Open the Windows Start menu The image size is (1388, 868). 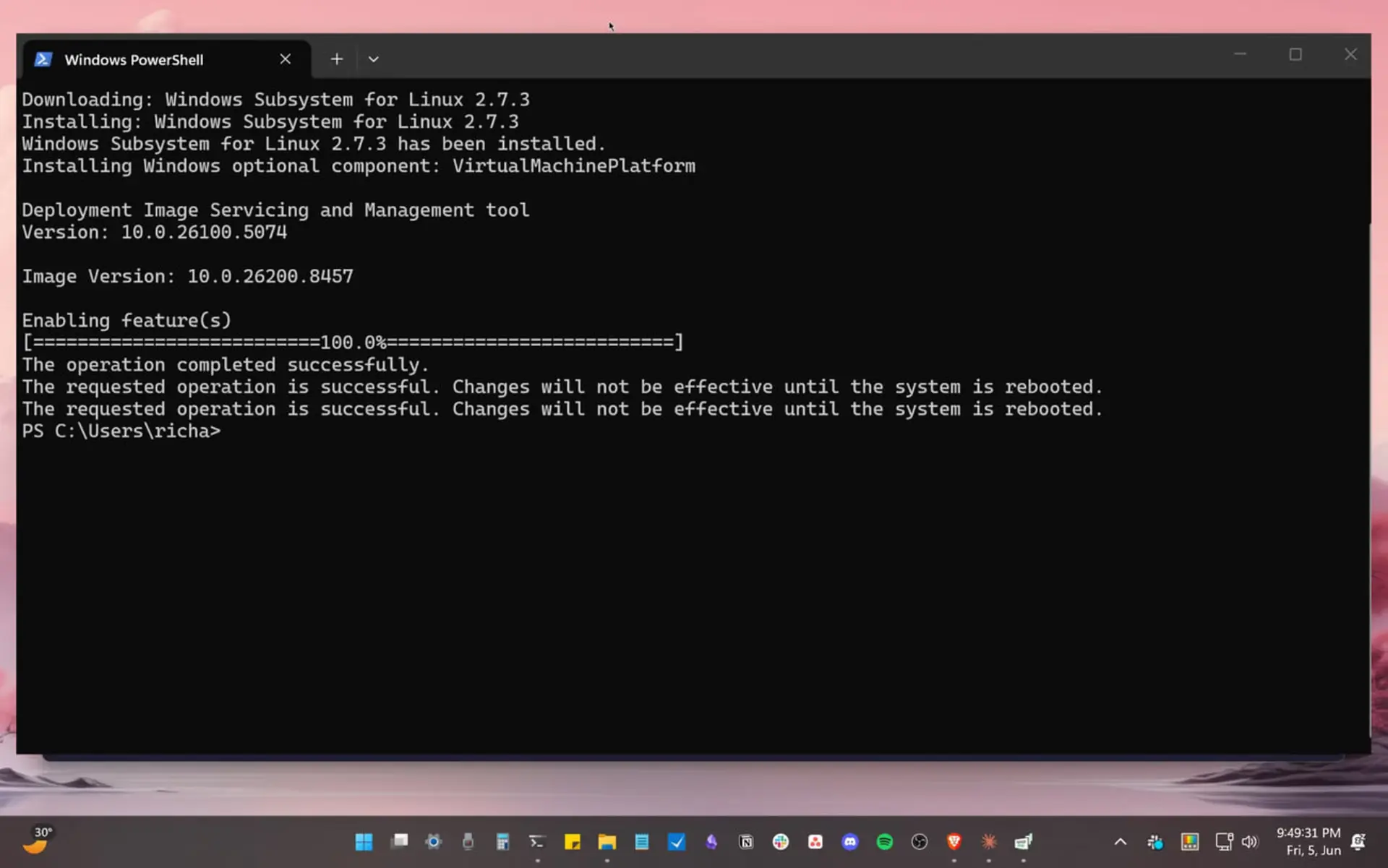(x=364, y=841)
